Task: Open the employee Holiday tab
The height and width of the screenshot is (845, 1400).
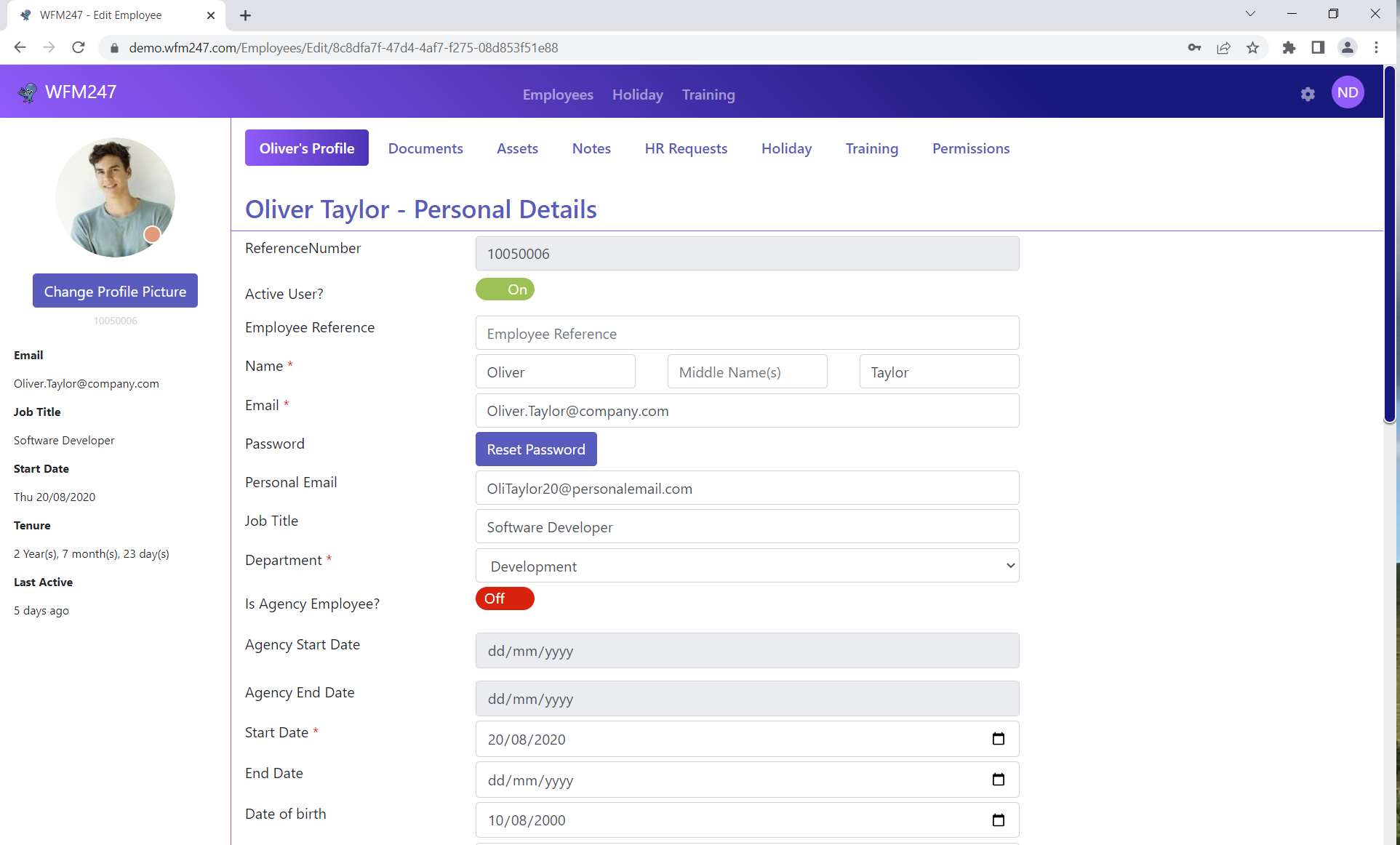Action: click(786, 148)
